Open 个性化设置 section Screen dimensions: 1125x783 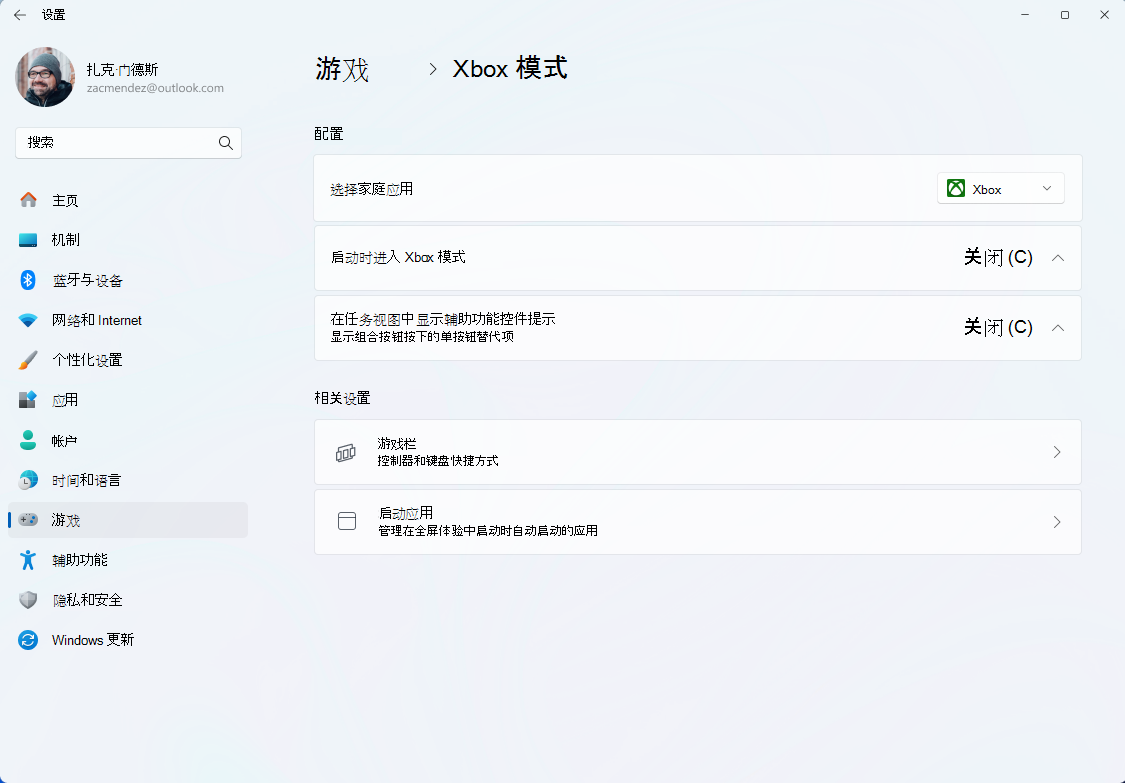click(x=128, y=360)
